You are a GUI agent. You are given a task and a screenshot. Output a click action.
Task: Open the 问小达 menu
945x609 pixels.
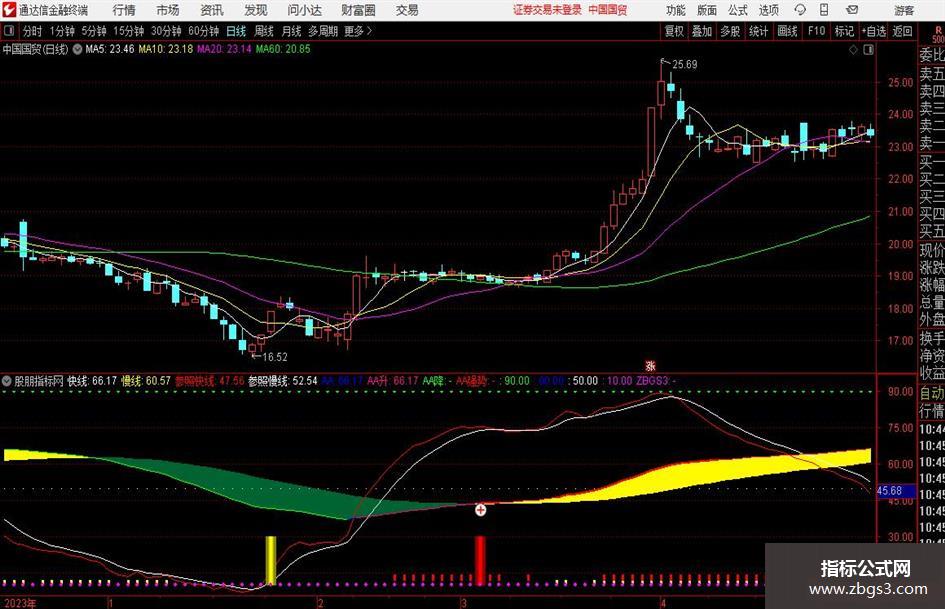[x=304, y=10]
